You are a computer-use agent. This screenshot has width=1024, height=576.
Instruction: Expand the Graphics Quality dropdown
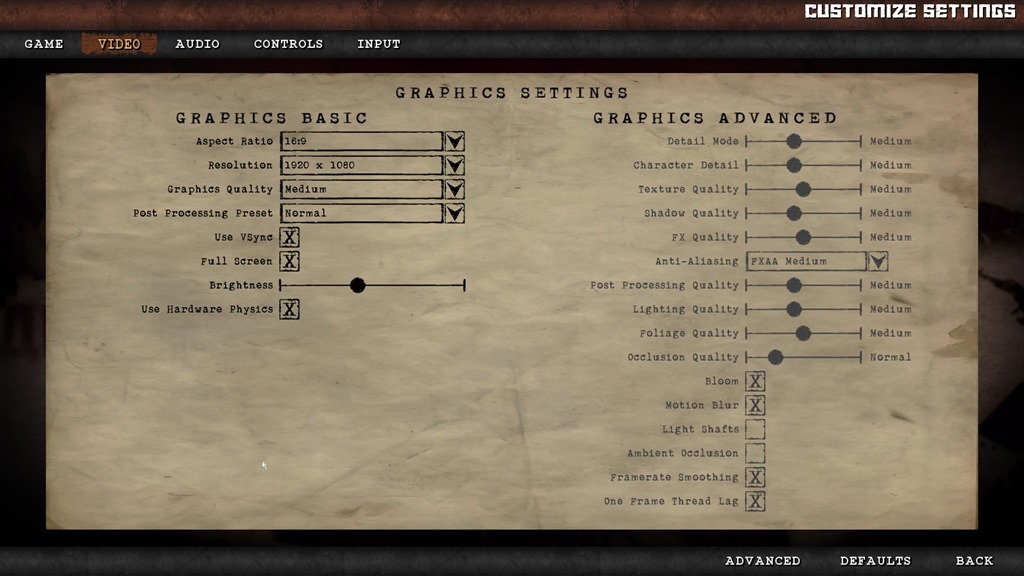(x=455, y=190)
